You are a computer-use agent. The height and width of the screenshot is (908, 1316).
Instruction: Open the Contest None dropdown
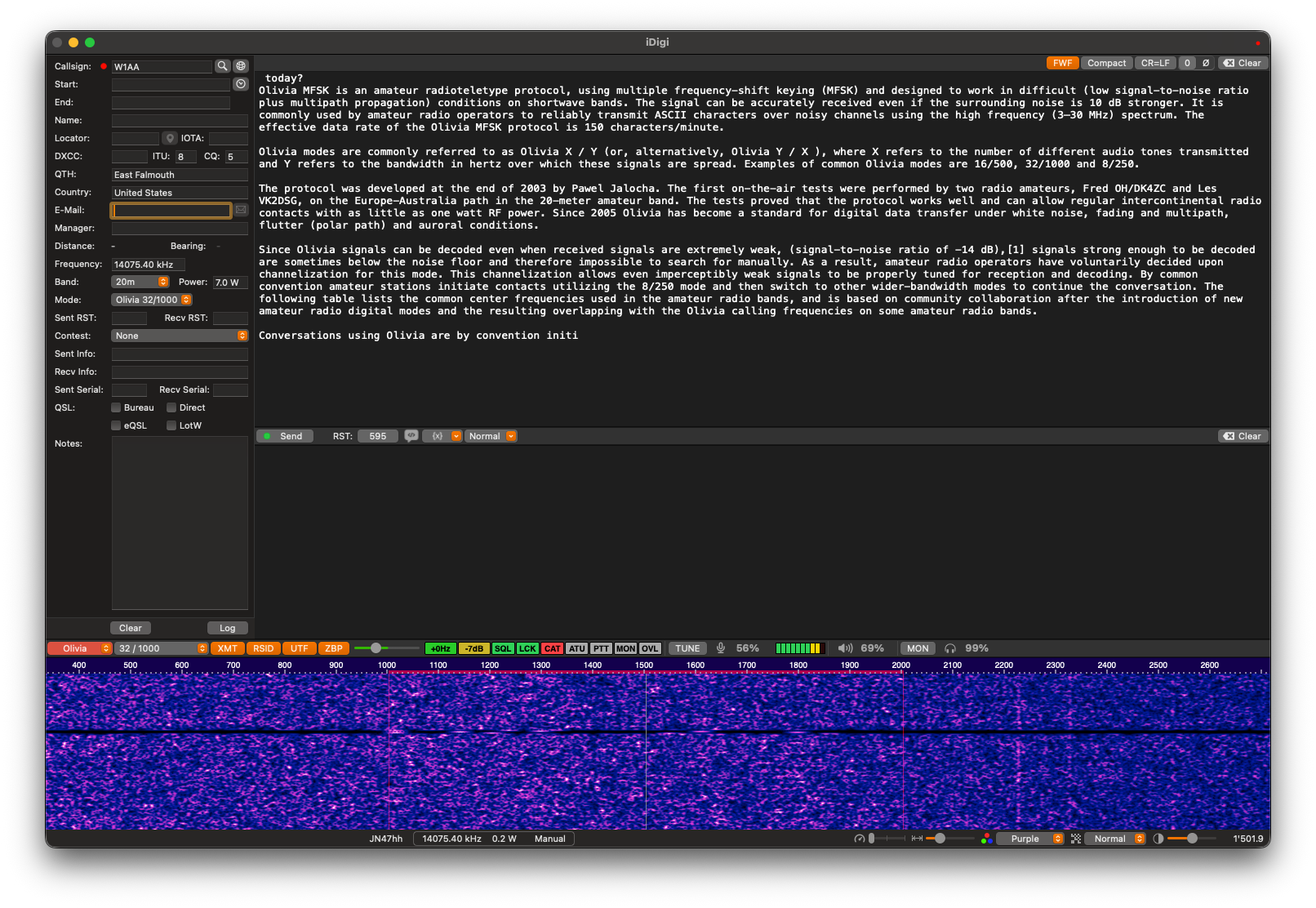[x=180, y=336]
